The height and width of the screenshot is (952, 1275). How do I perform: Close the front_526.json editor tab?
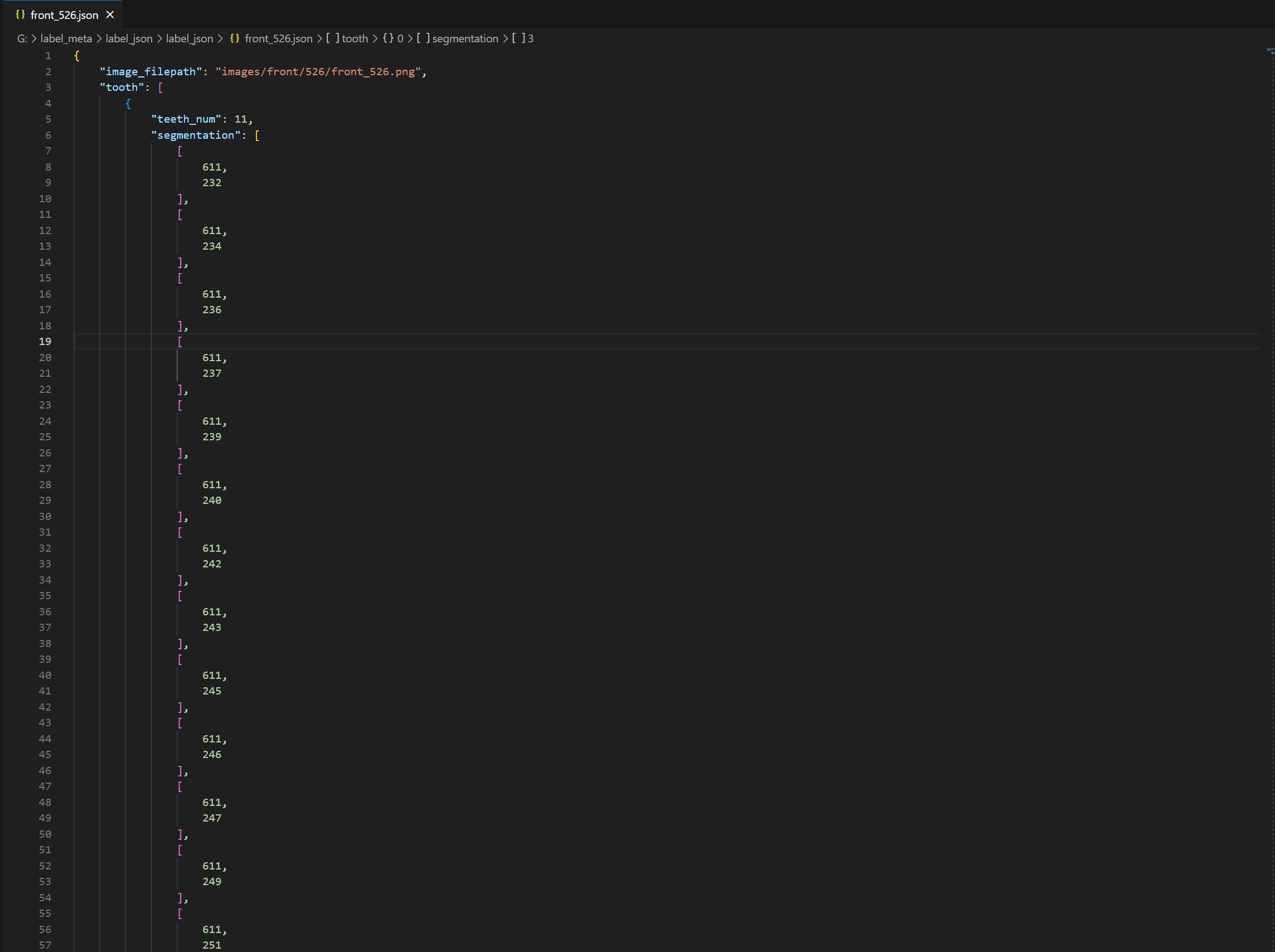tap(110, 15)
